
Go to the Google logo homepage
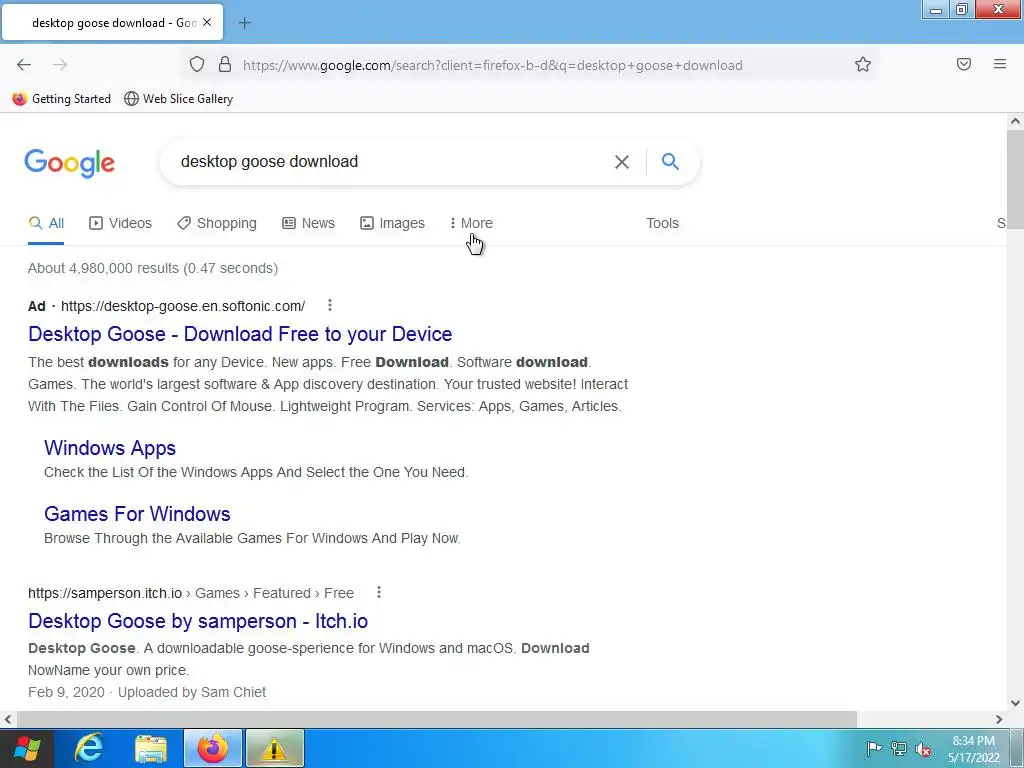(69, 163)
